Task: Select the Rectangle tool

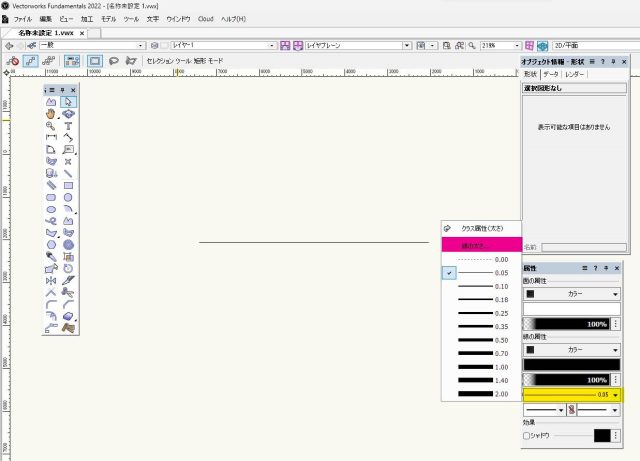Action: point(68,185)
